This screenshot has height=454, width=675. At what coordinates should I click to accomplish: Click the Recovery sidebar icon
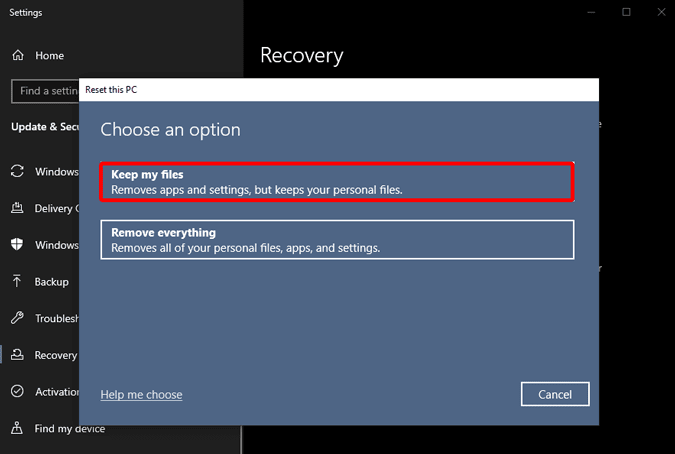[x=17, y=355]
